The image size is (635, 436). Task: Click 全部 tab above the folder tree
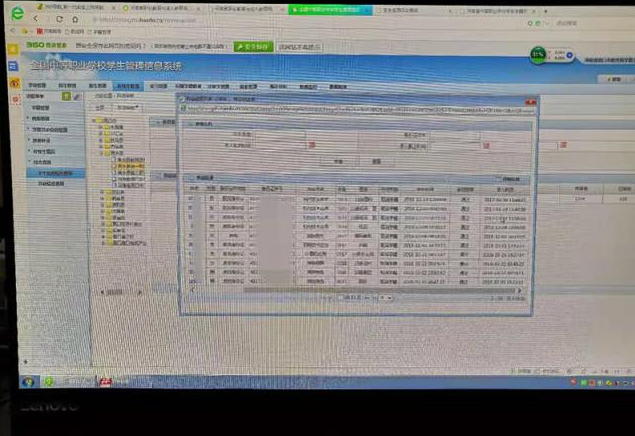pos(100,108)
